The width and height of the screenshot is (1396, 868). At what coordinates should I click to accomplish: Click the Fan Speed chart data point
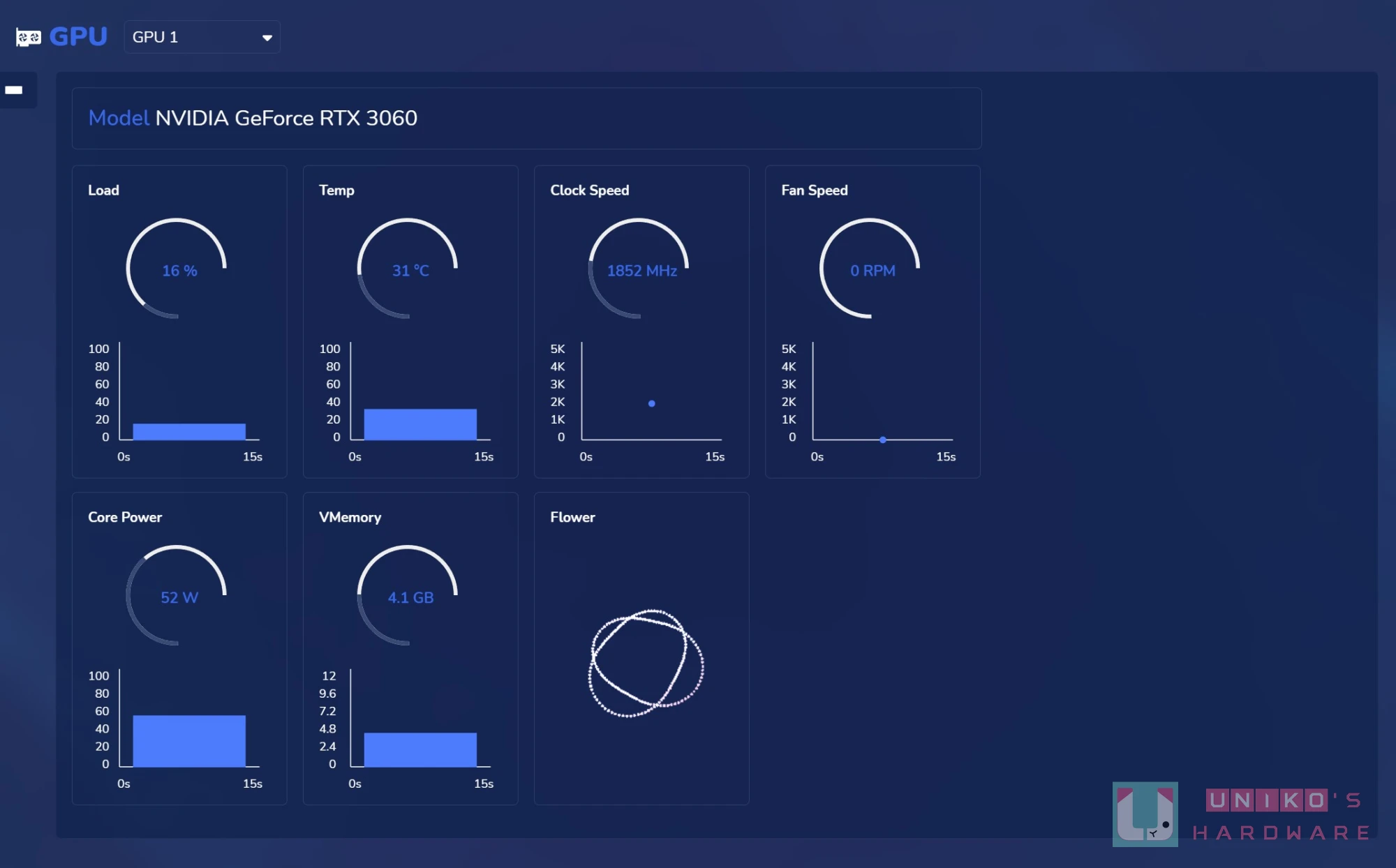pyautogui.click(x=883, y=440)
